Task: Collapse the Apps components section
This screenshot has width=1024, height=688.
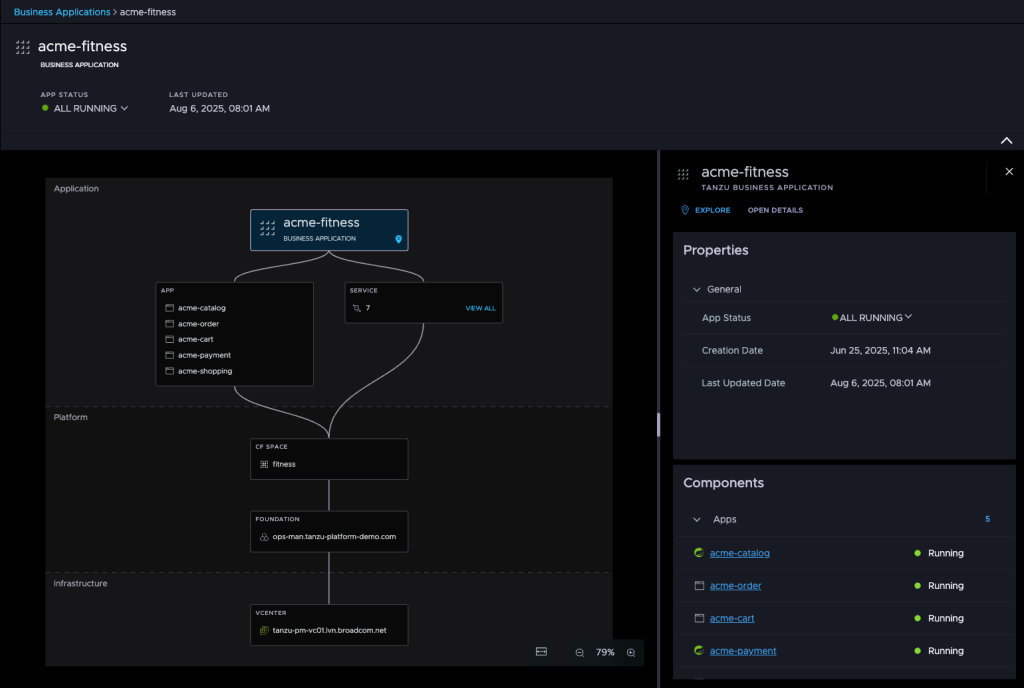Action: pyautogui.click(x=696, y=520)
